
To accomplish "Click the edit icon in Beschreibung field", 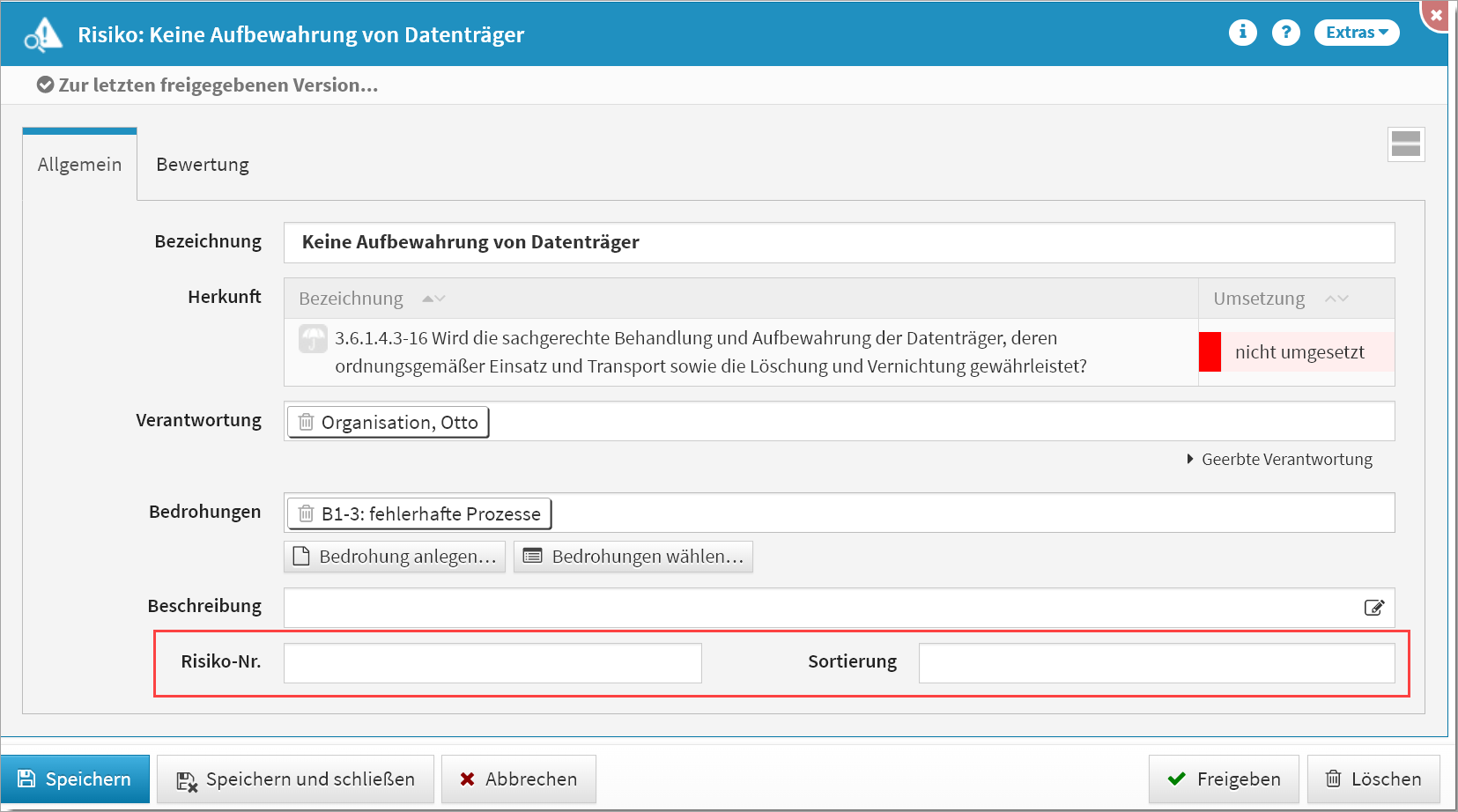I will (x=1373, y=608).
